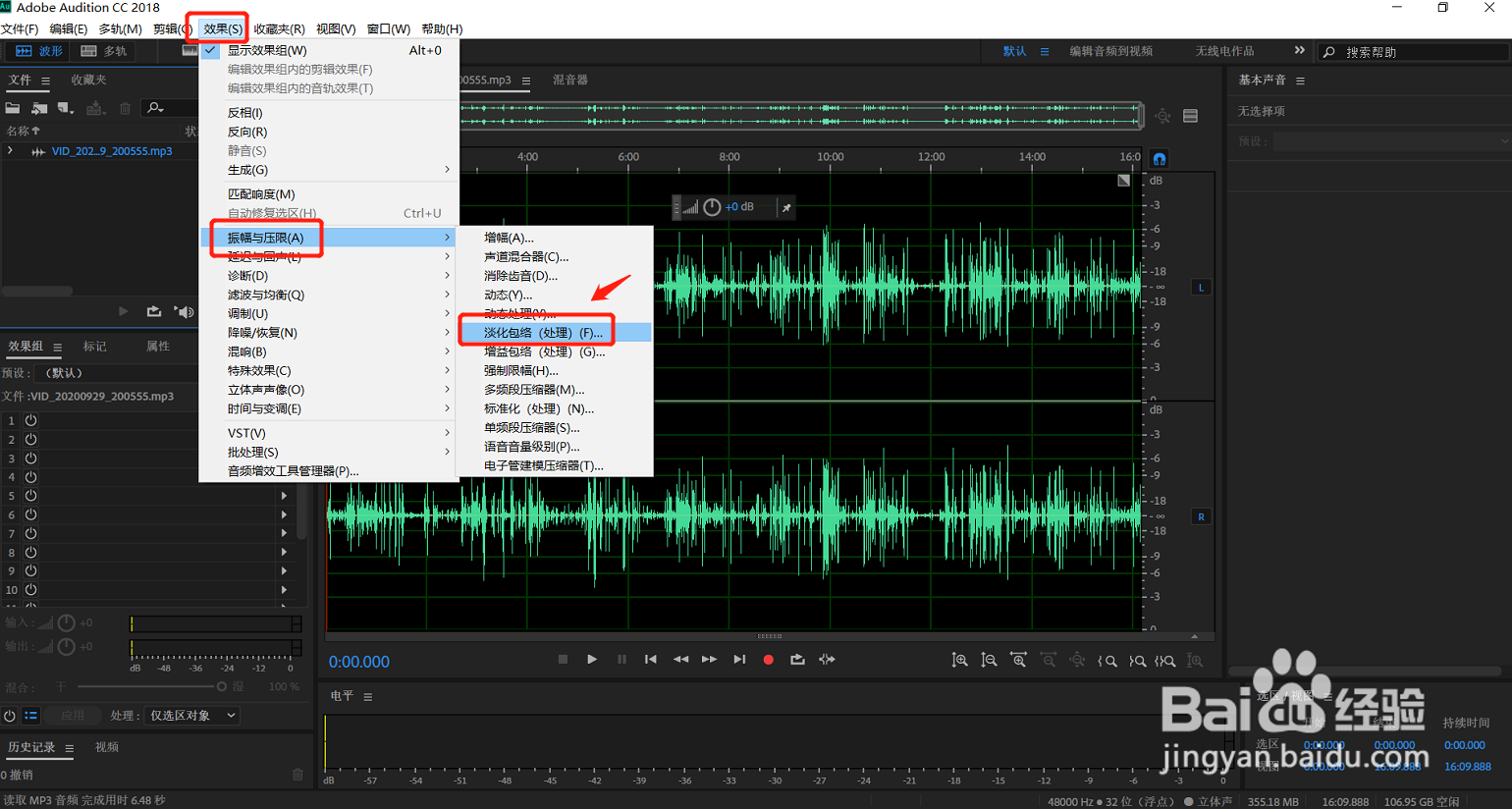
Task: Toggle auto-play speaker icon in Files panel
Action: tap(184, 311)
